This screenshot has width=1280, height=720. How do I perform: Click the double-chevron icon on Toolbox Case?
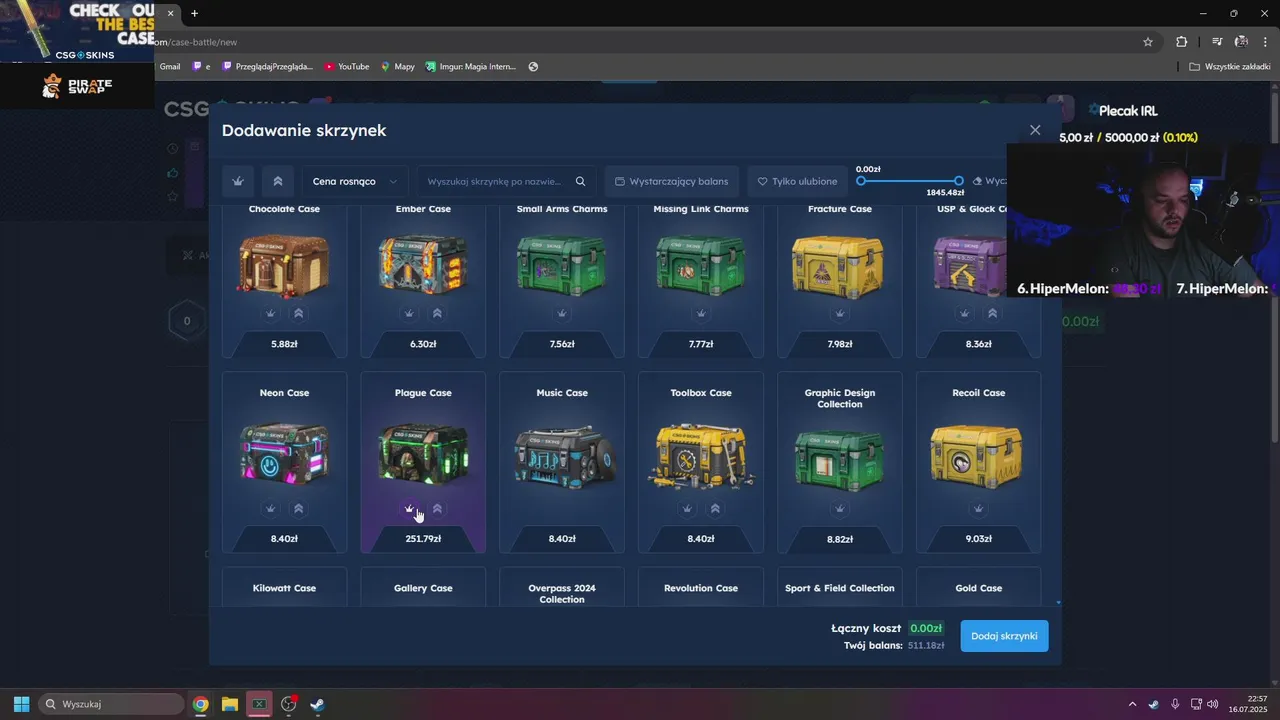[715, 508]
